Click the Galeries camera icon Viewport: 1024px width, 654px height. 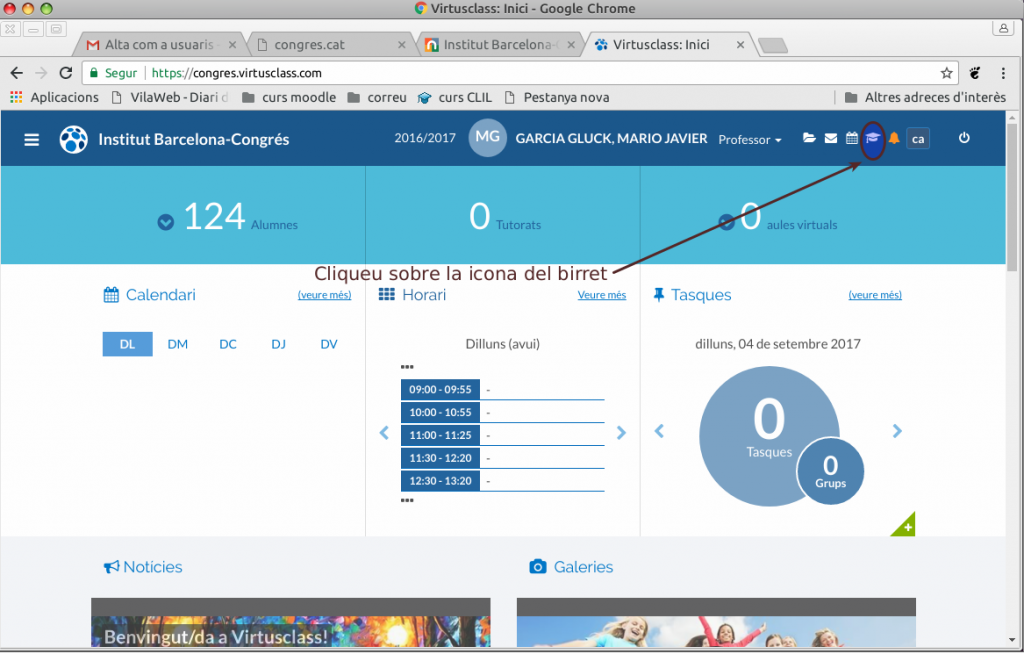click(537, 566)
